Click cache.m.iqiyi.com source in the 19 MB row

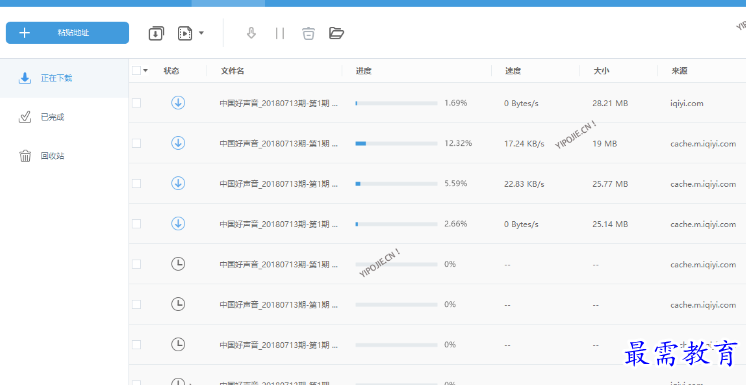[703, 144]
